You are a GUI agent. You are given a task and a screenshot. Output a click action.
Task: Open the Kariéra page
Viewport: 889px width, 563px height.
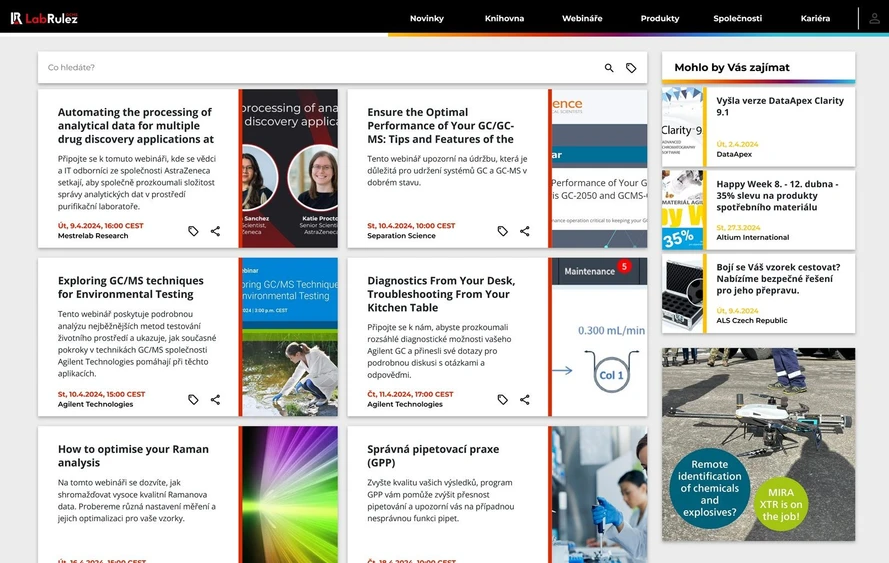pos(815,18)
